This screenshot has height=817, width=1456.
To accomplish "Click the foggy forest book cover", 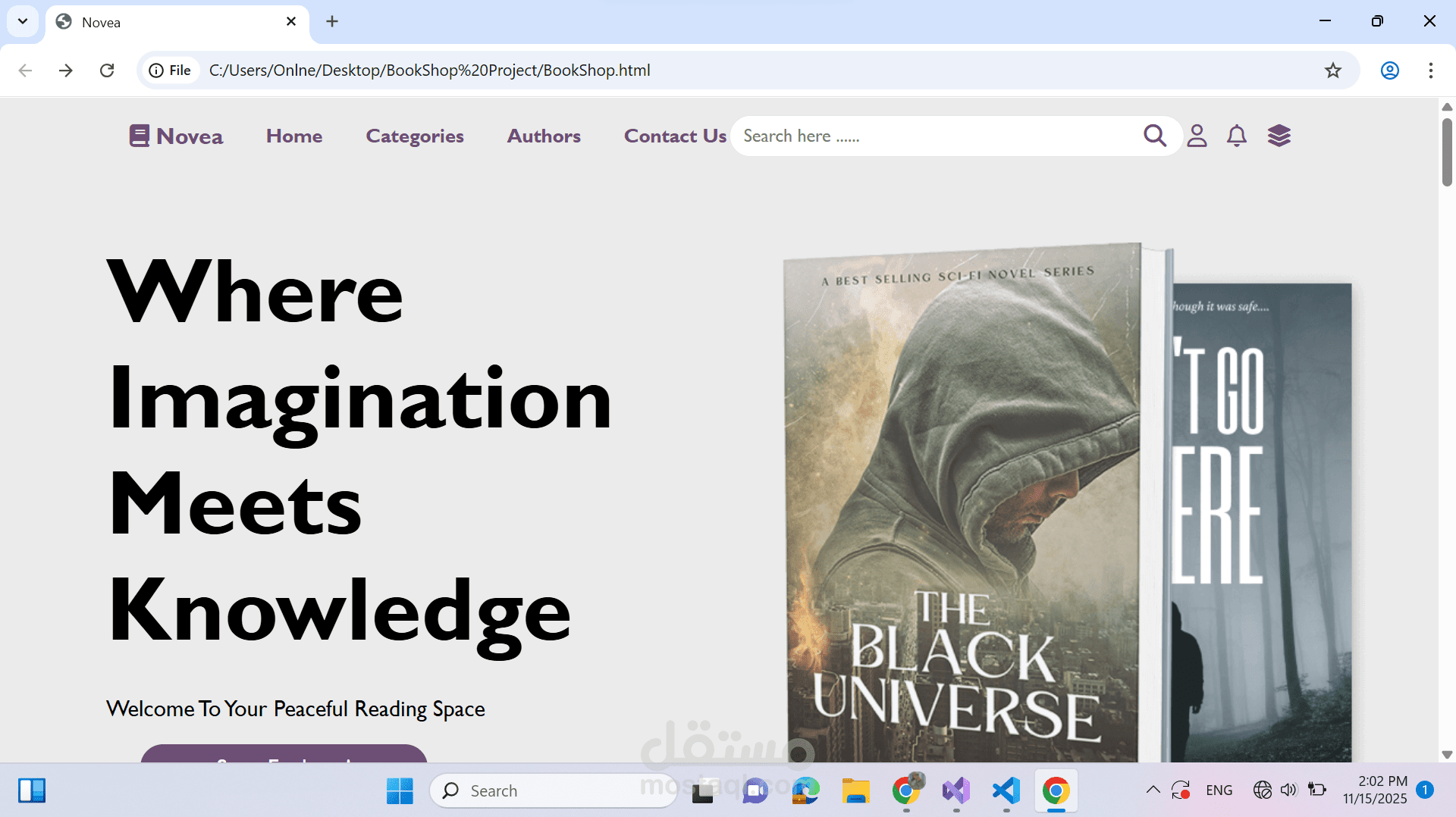I will coord(1262,522).
